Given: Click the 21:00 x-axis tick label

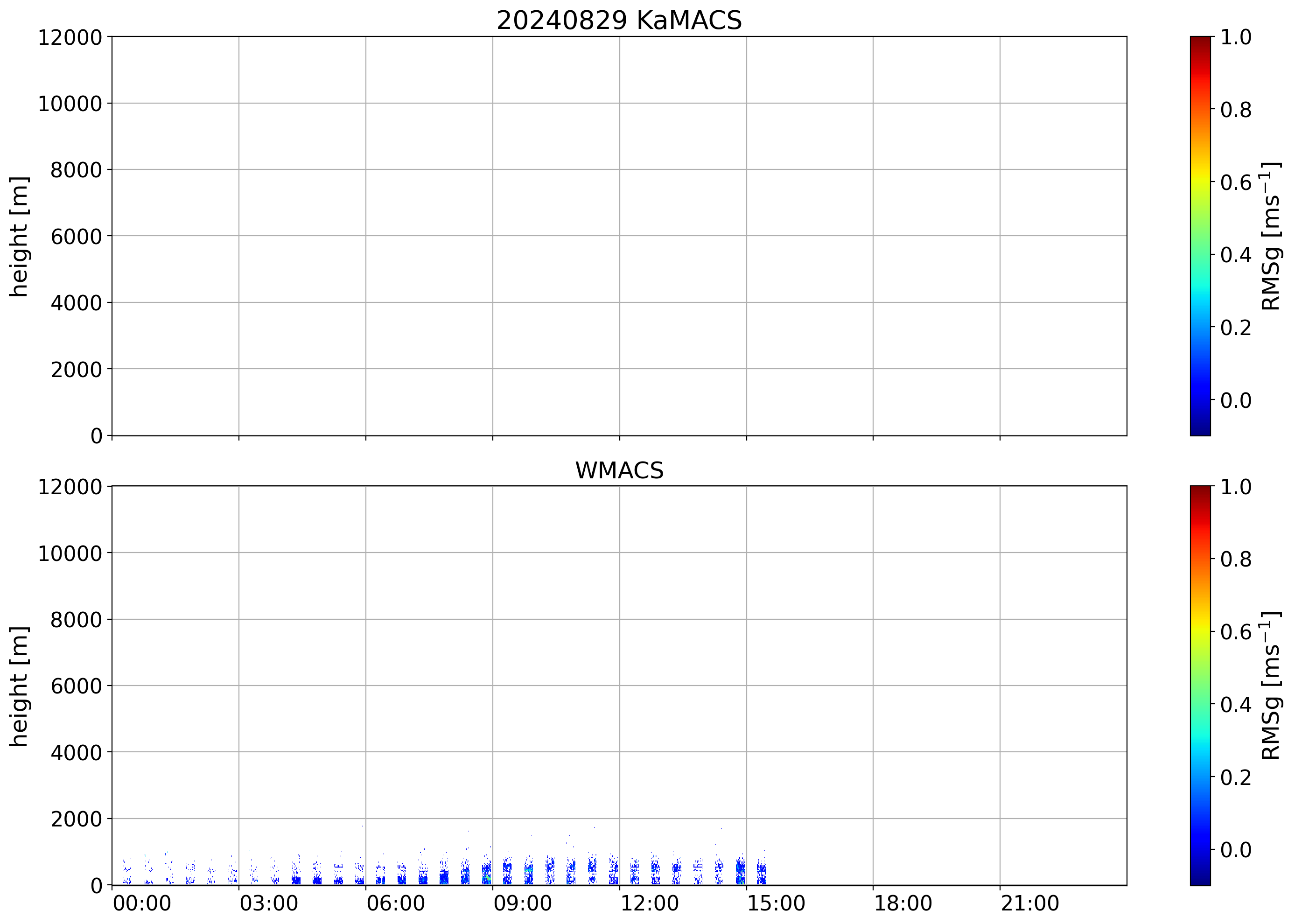Looking at the screenshot, I should pos(1029,903).
